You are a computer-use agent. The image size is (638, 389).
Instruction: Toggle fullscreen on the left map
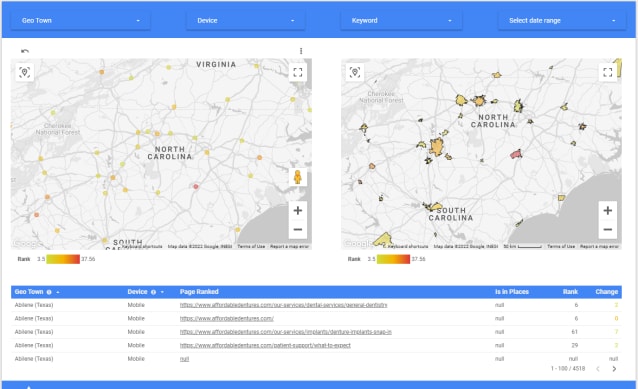tap(298, 72)
